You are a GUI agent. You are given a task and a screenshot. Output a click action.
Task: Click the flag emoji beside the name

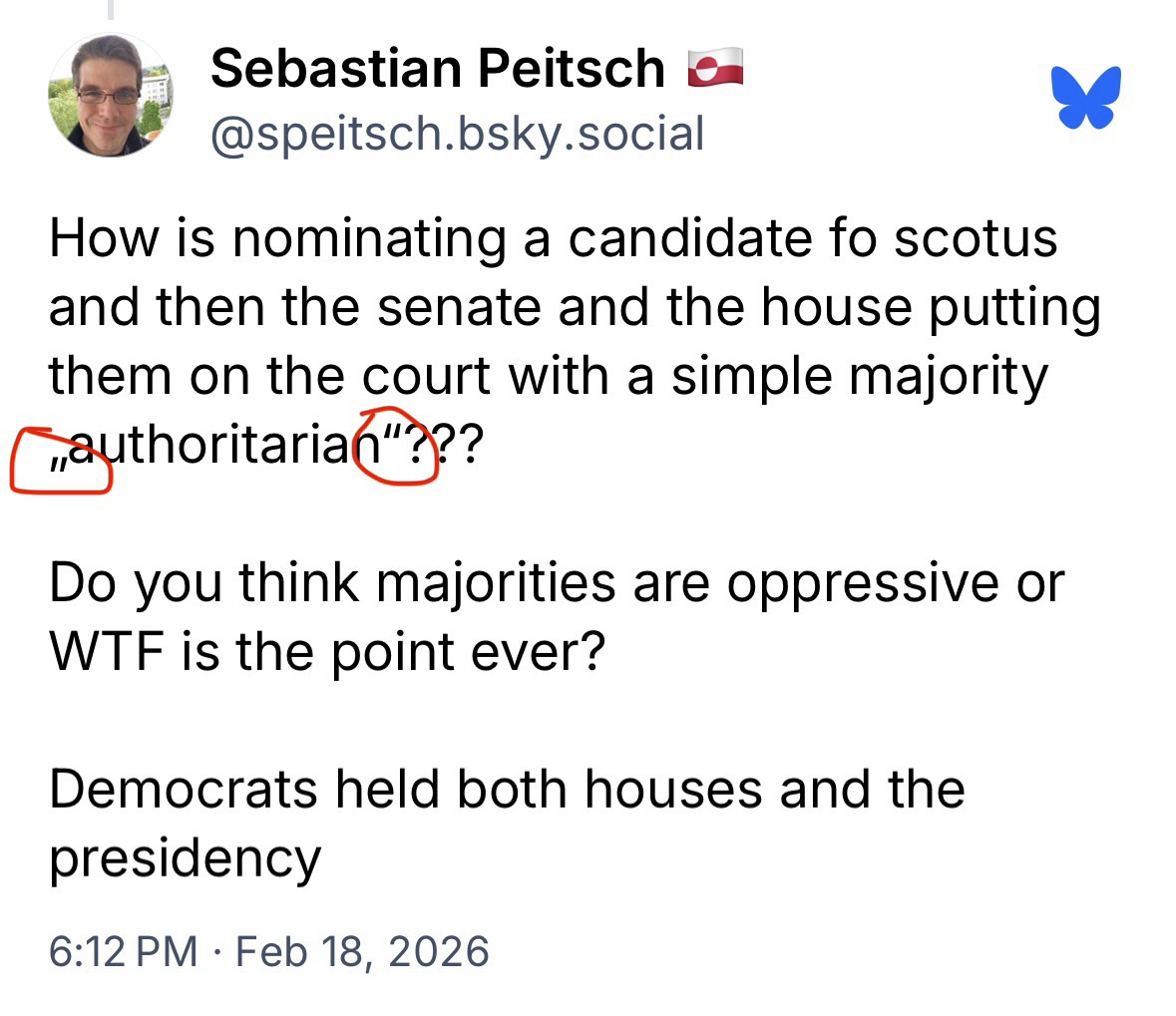(714, 70)
